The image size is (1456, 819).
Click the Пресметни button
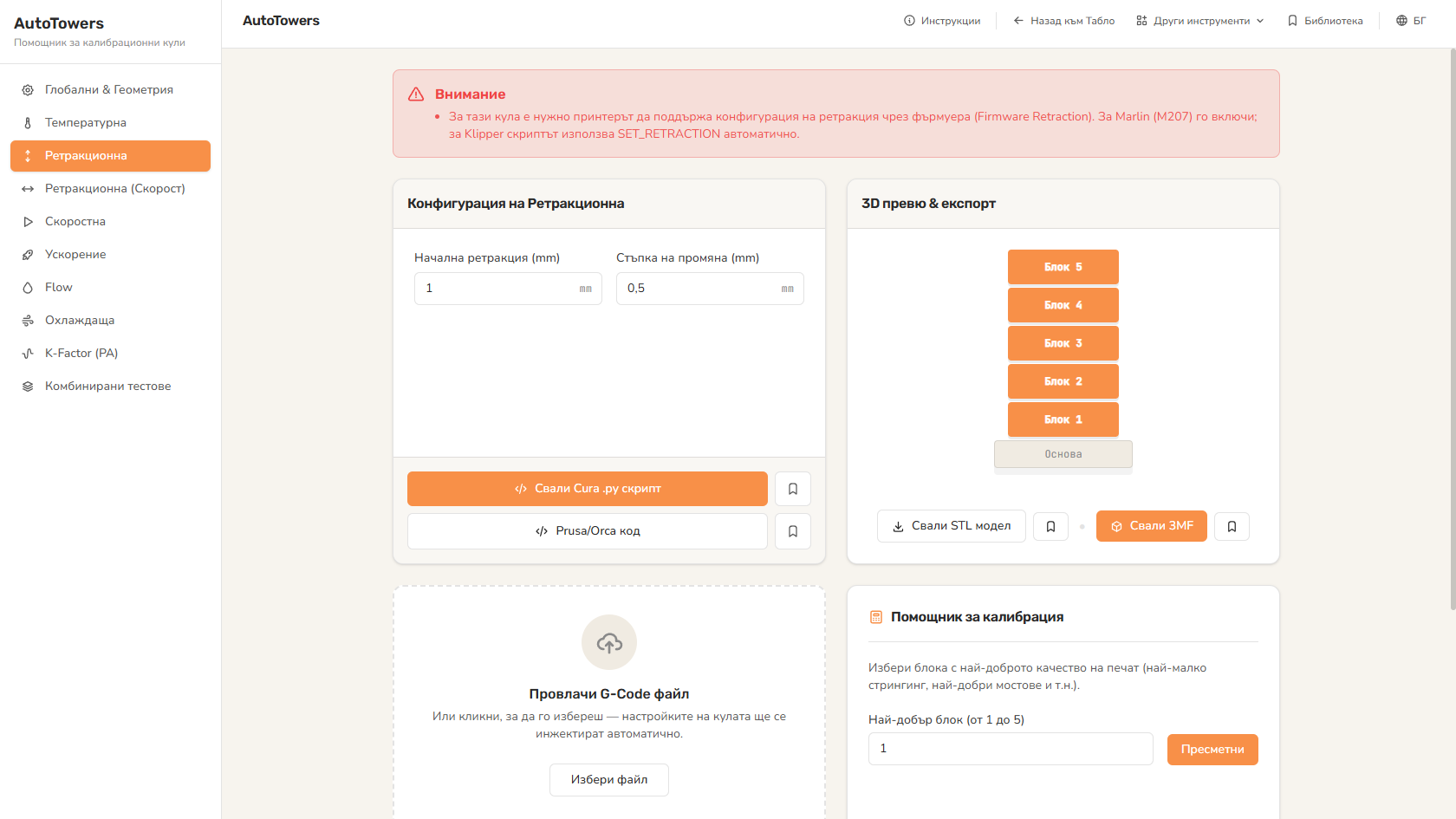(1212, 750)
